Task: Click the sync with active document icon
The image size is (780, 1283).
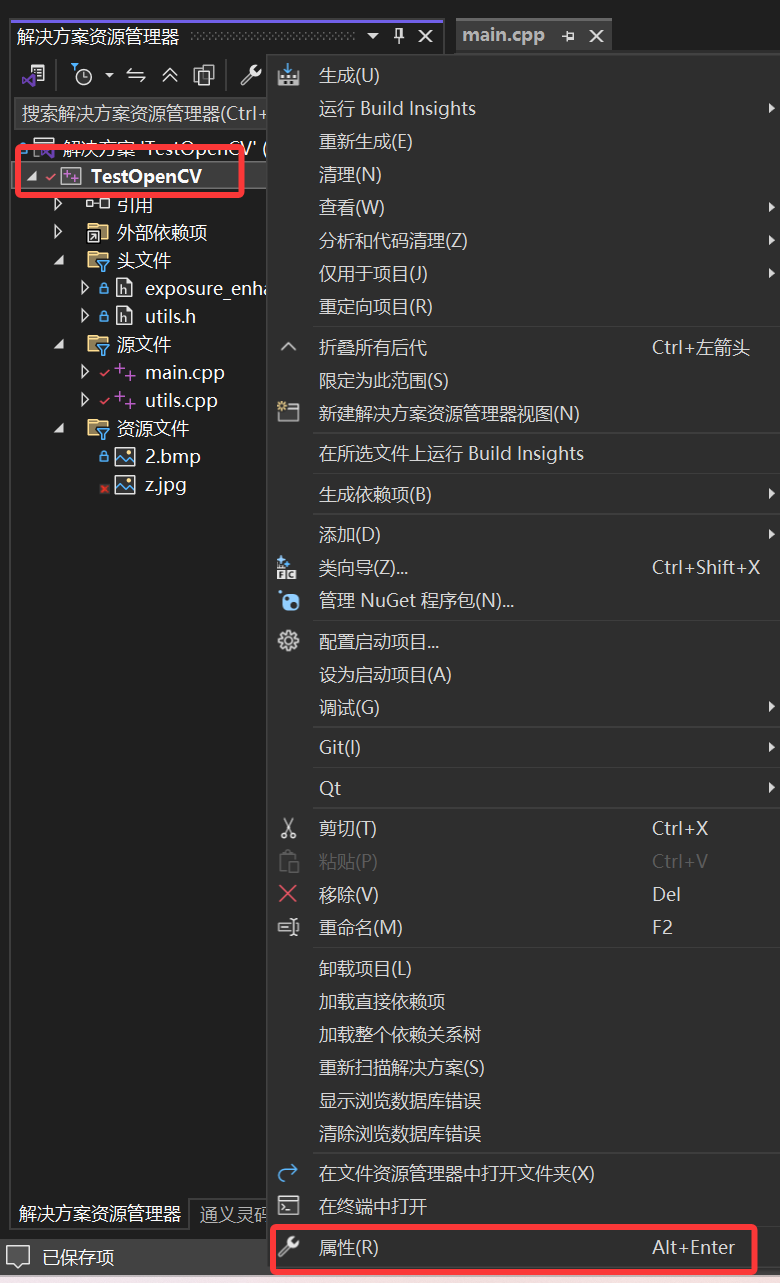Action: coord(136,75)
